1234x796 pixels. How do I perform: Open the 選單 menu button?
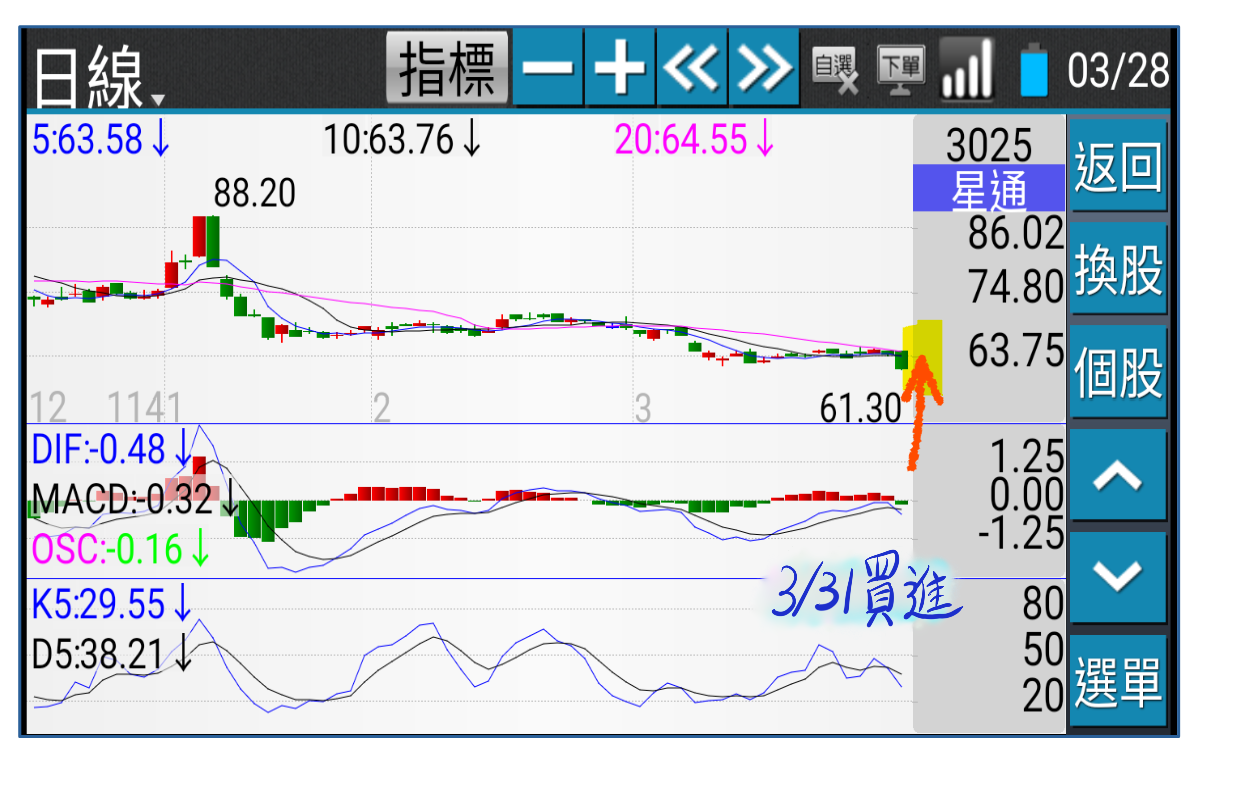(x=1118, y=682)
